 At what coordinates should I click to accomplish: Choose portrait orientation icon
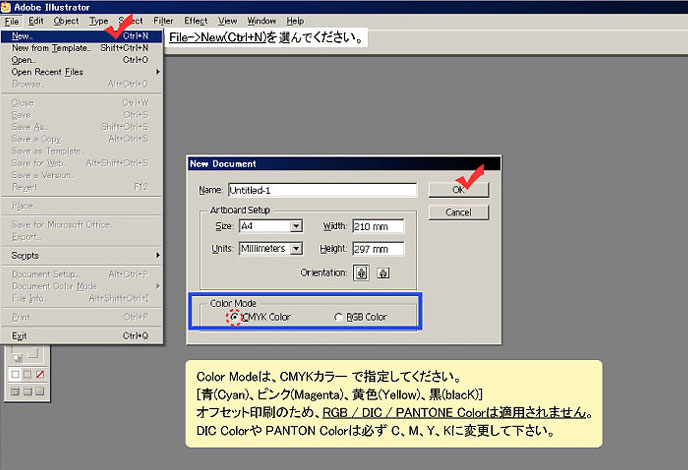[x=361, y=273]
